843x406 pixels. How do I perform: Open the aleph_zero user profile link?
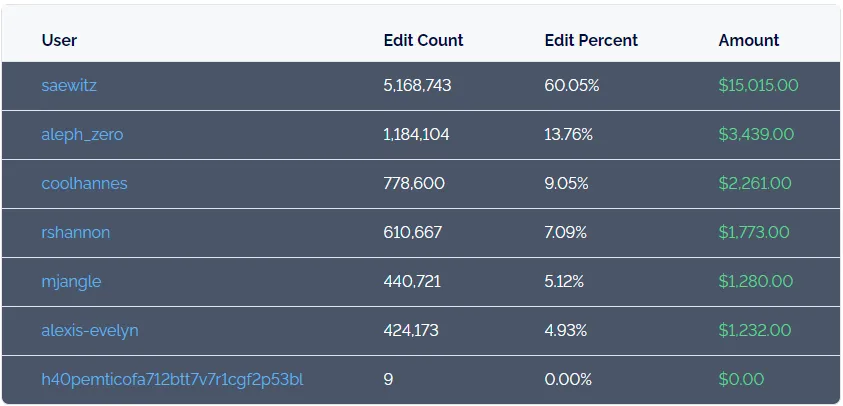tap(82, 134)
